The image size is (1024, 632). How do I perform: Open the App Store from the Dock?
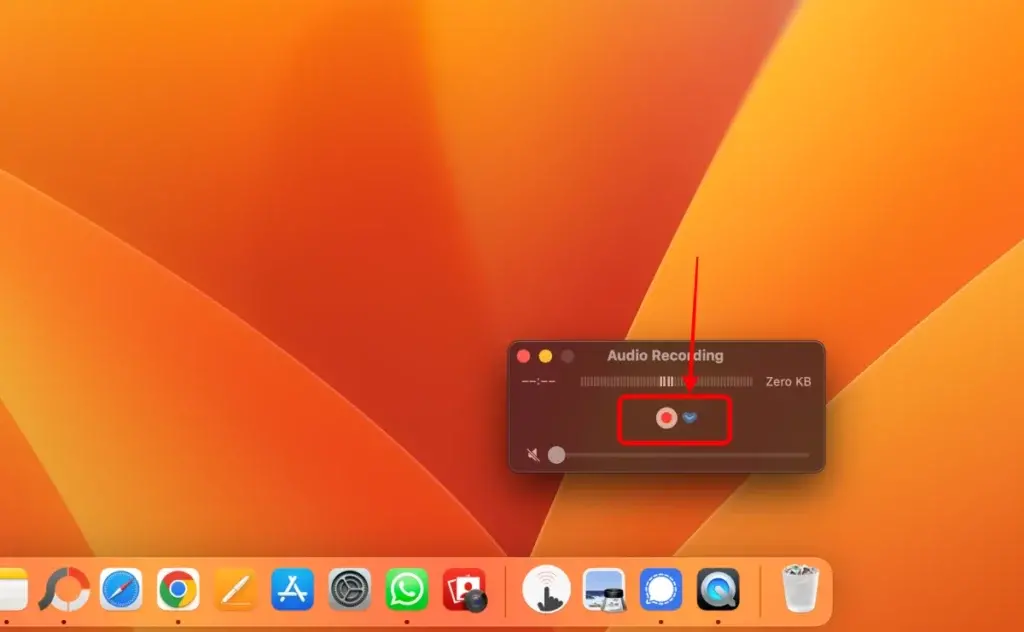[292, 589]
